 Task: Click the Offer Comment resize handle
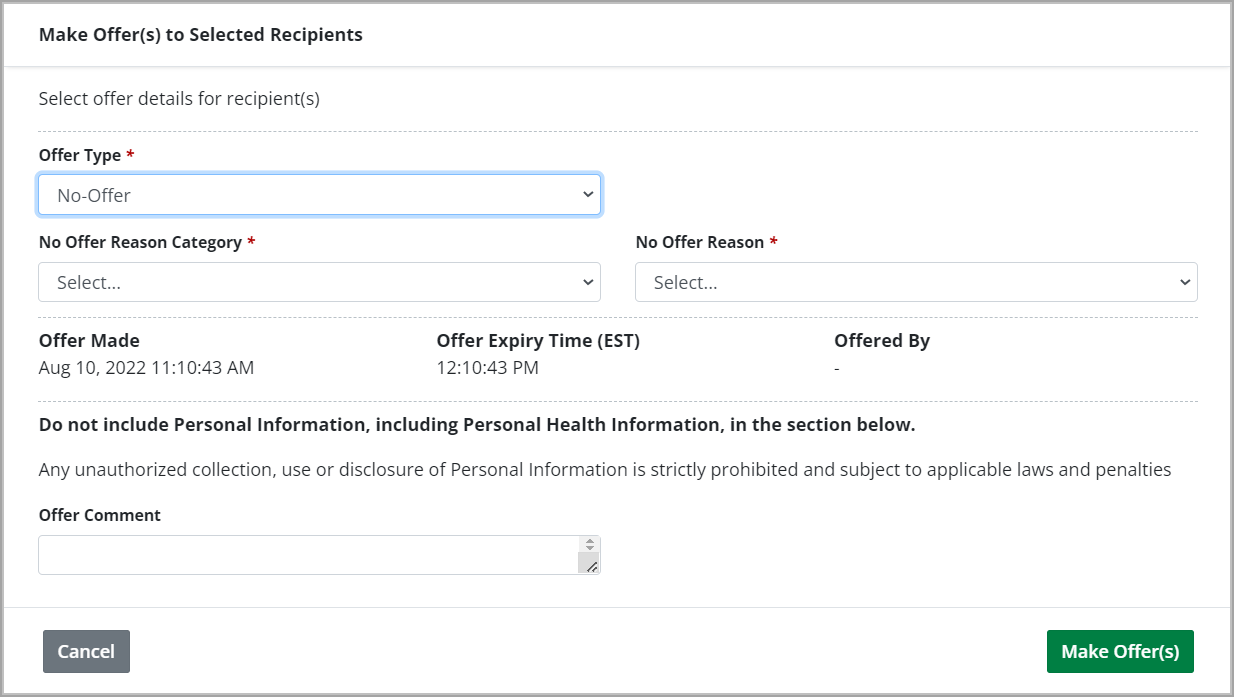tap(590, 565)
